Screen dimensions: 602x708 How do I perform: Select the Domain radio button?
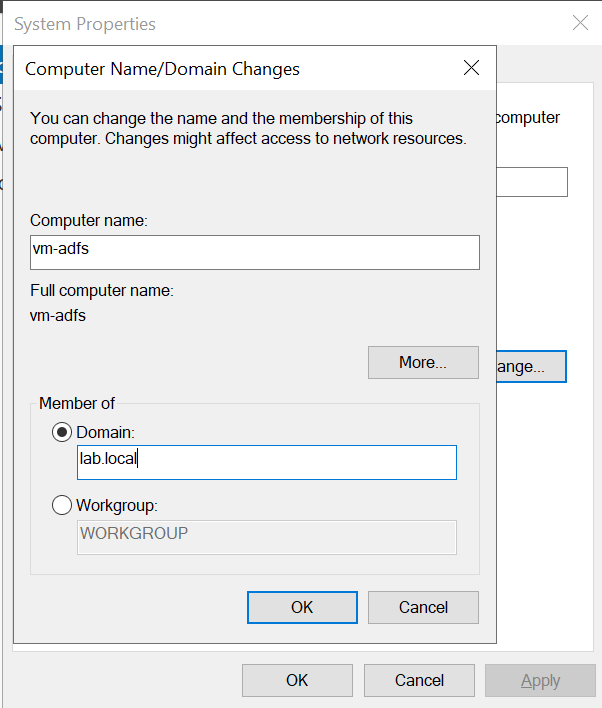point(62,433)
